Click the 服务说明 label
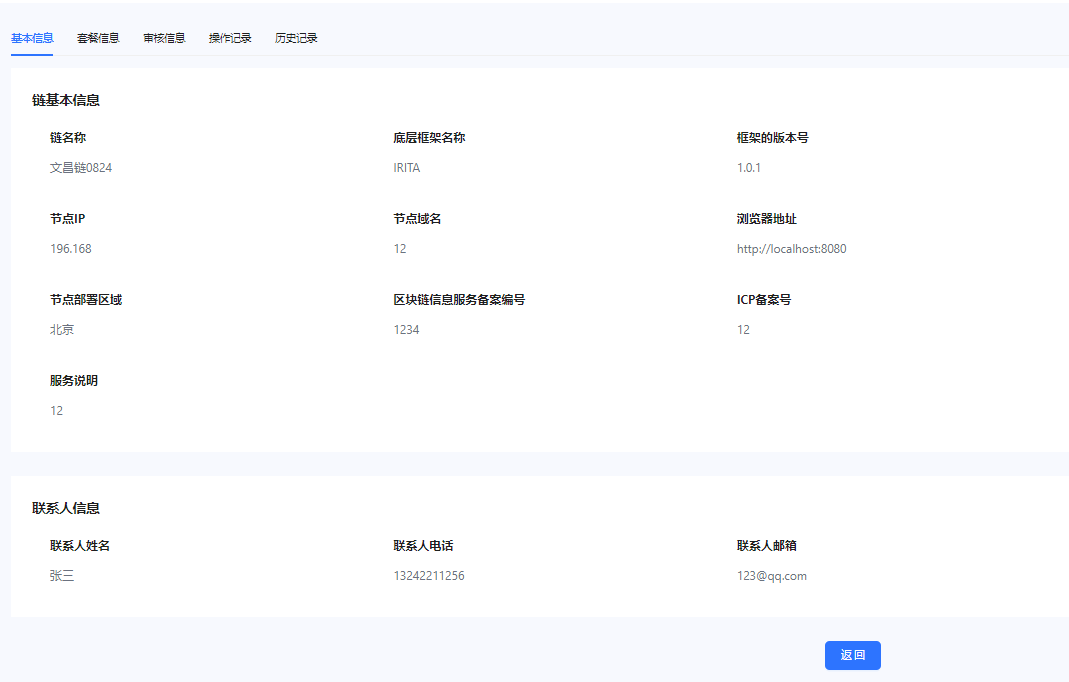 (74, 381)
